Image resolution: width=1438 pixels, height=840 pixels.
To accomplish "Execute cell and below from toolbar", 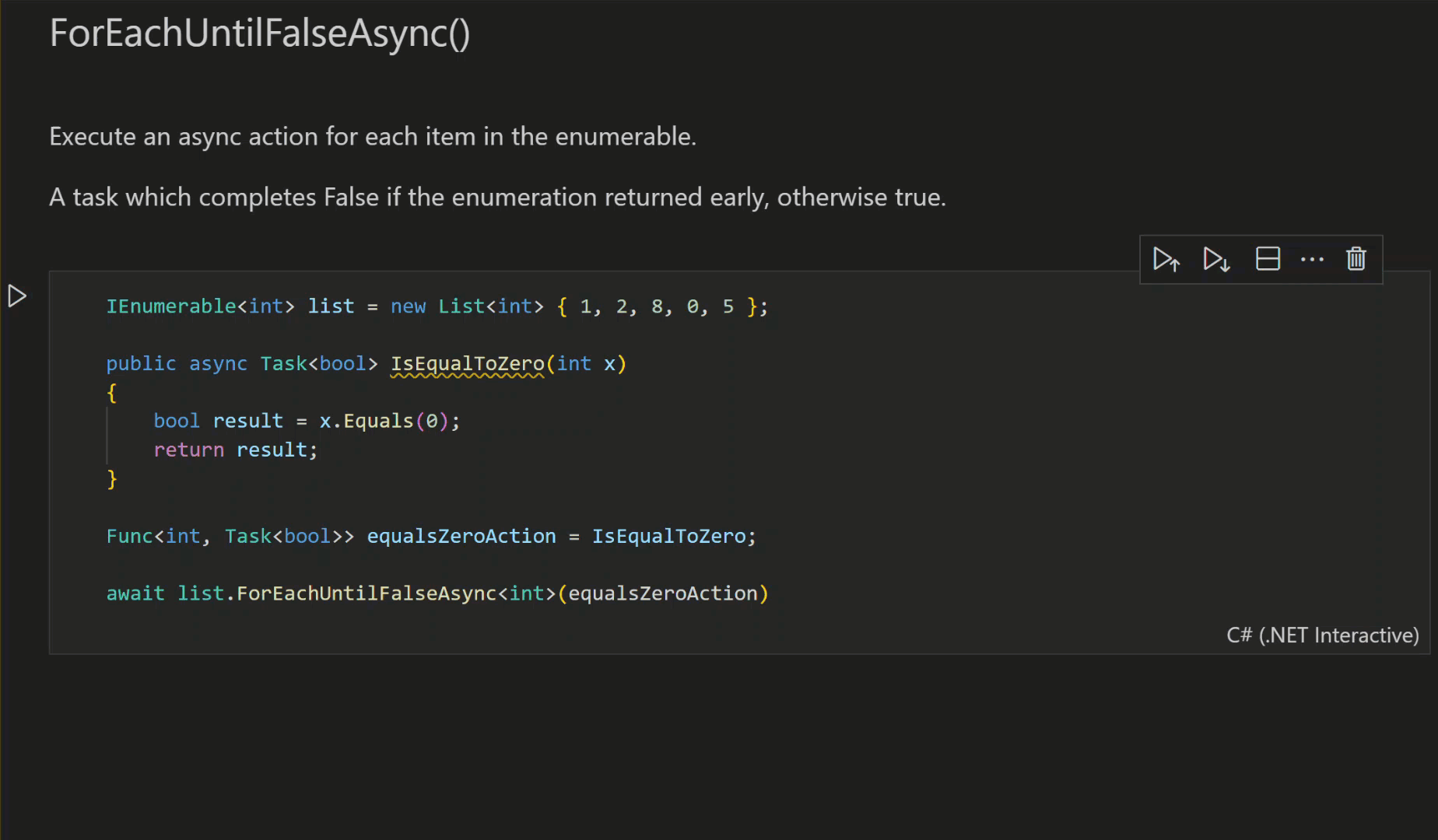I will point(1216,259).
